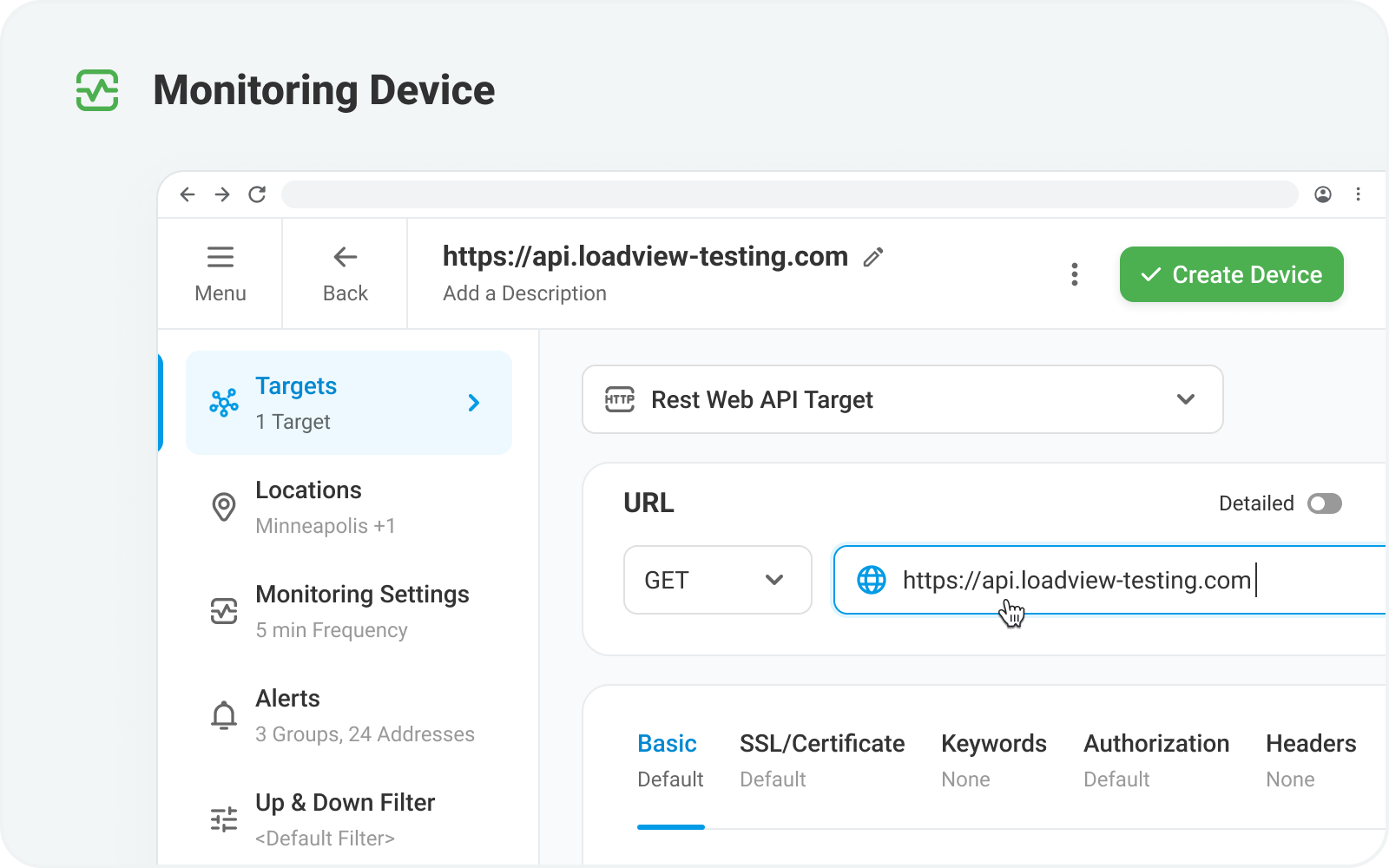Go back with the browser back arrow
This screenshot has width=1389, height=868.
[x=188, y=194]
